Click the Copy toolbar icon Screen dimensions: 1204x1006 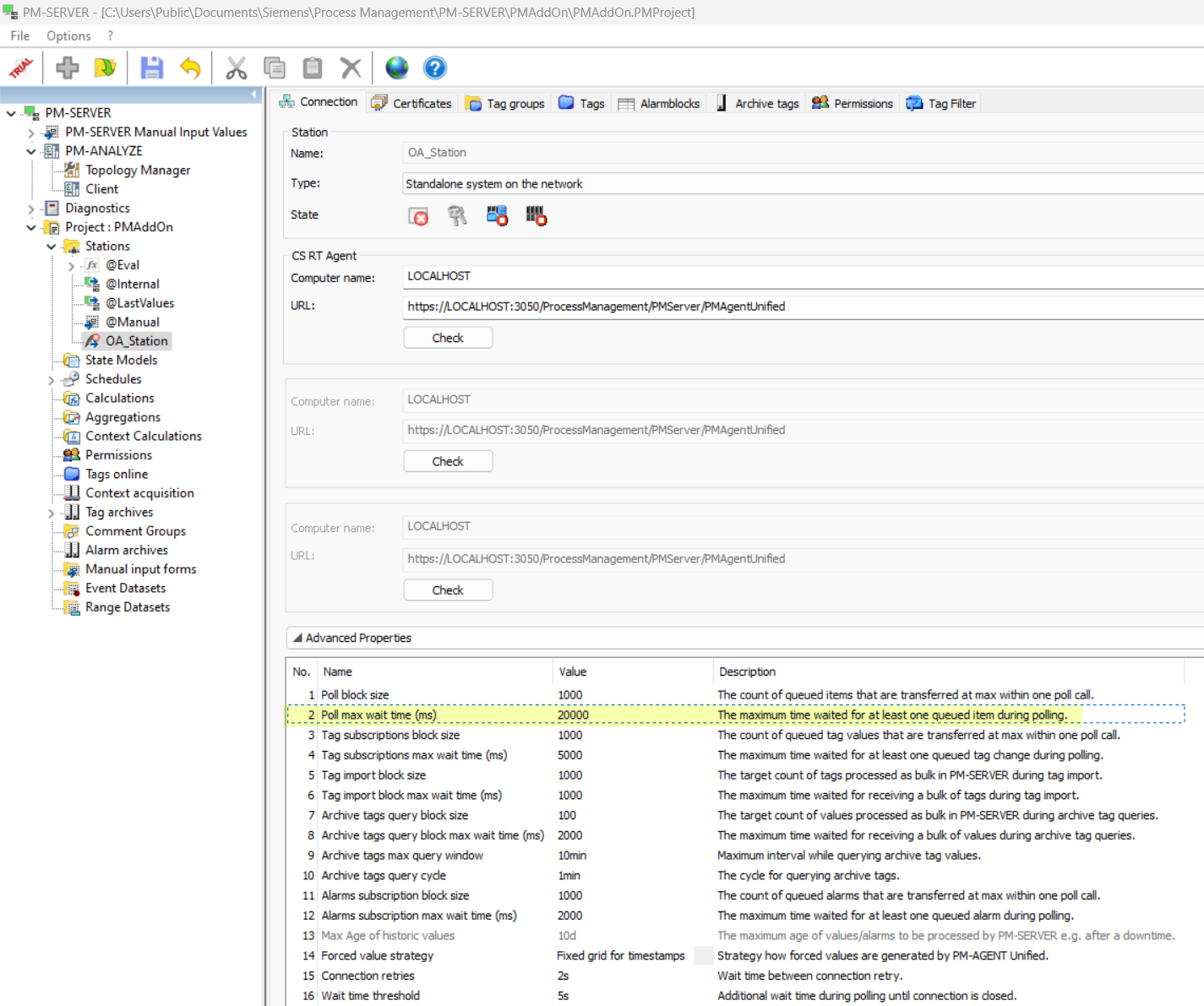click(275, 68)
